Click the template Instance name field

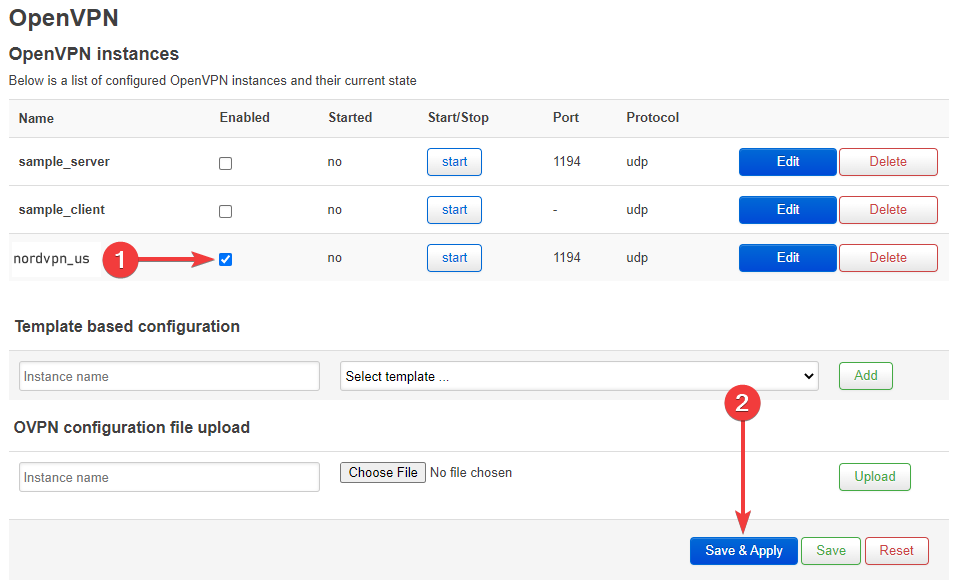coord(169,377)
